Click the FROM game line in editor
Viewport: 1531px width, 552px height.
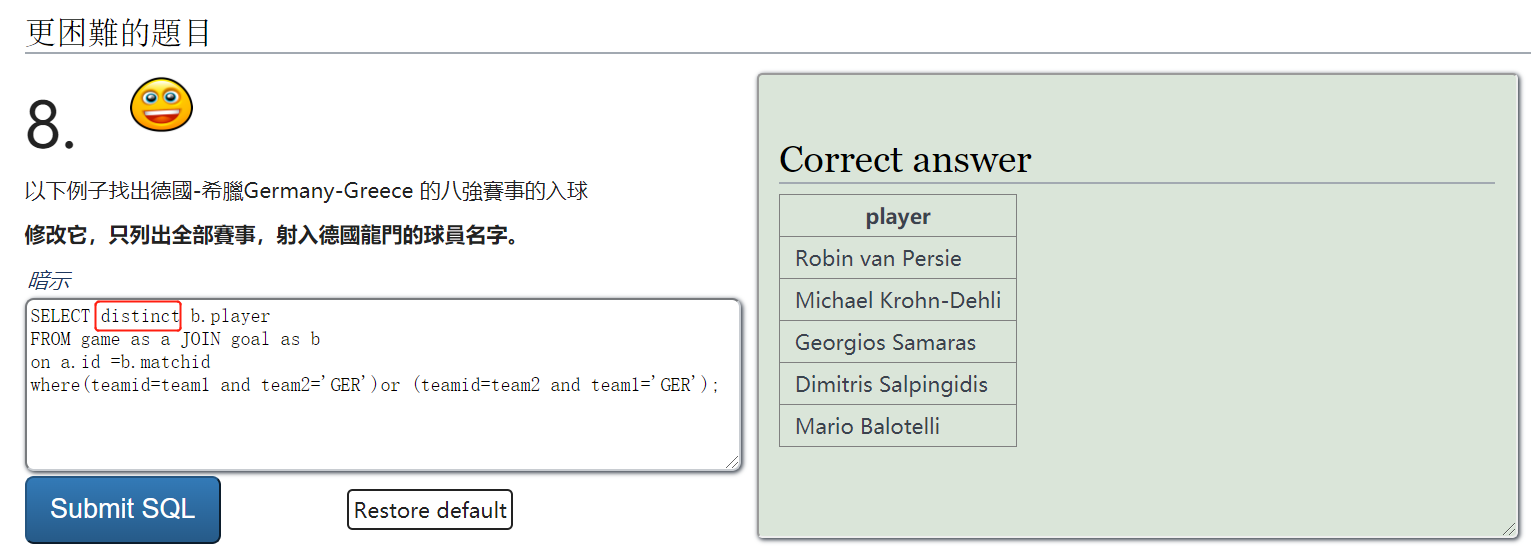tap(175, 339)
